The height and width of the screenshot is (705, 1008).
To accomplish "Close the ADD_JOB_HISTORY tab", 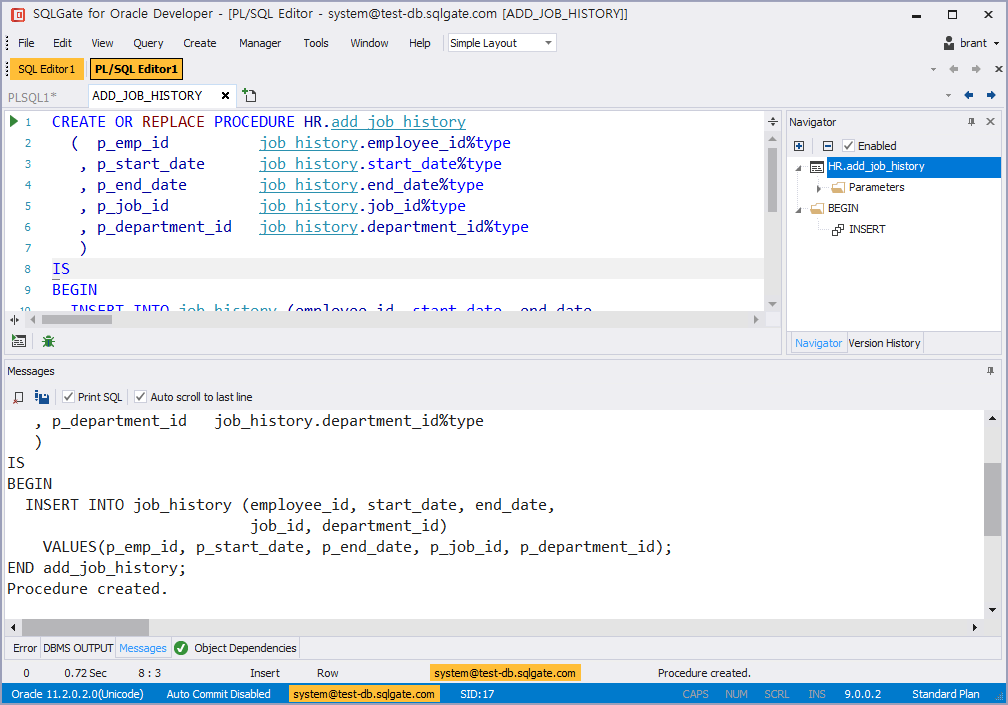I will point(225,96).
